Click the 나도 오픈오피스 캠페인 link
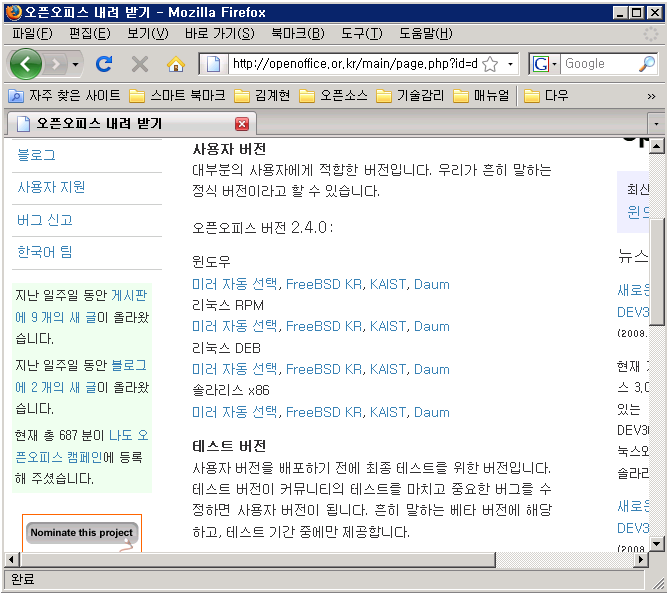Screen dimensions: 668x594 click(x=82, y=446)
